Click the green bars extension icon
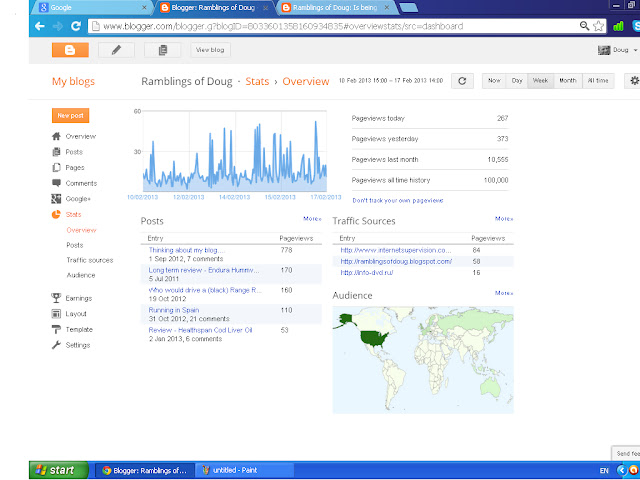Screen dimensions: 640x480 pos(618,26)
